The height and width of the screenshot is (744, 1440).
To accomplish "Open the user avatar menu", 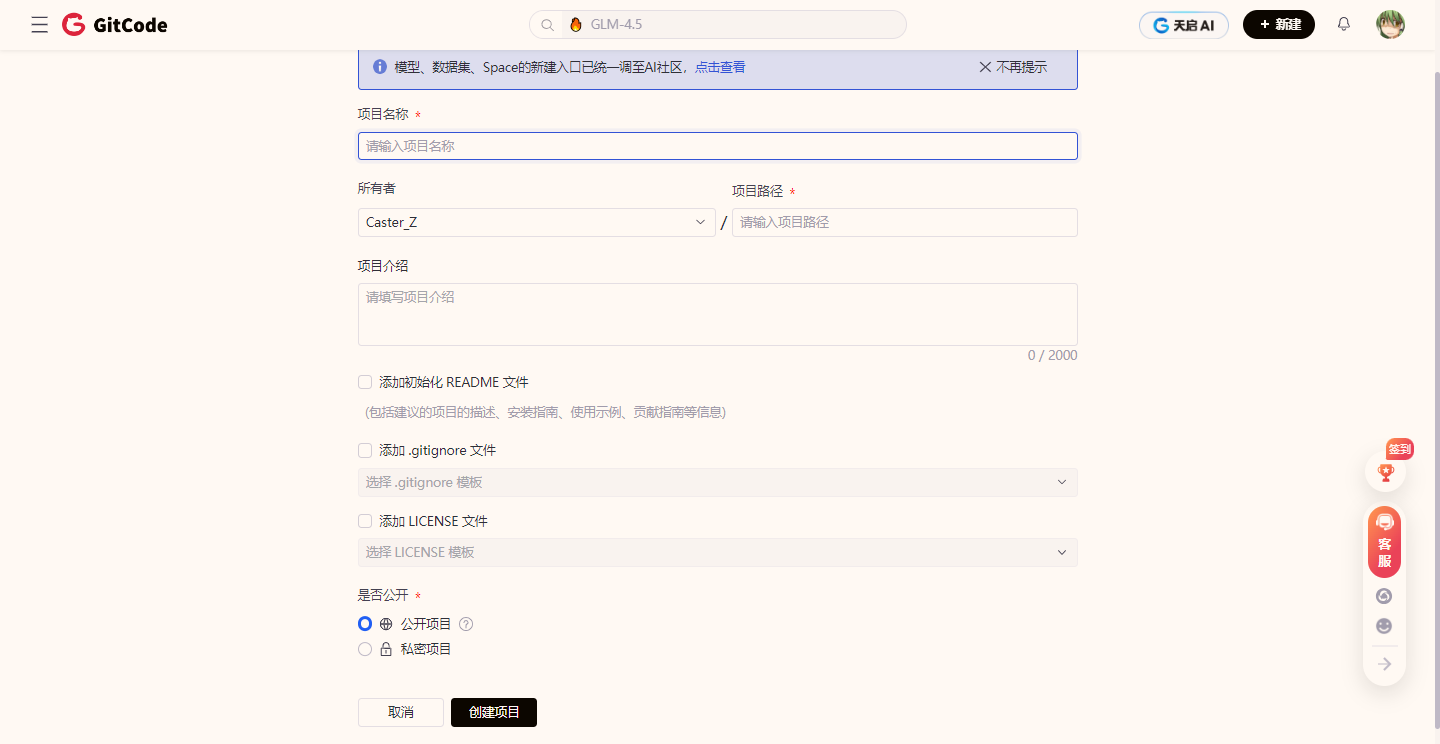I will coord(1390,25).
